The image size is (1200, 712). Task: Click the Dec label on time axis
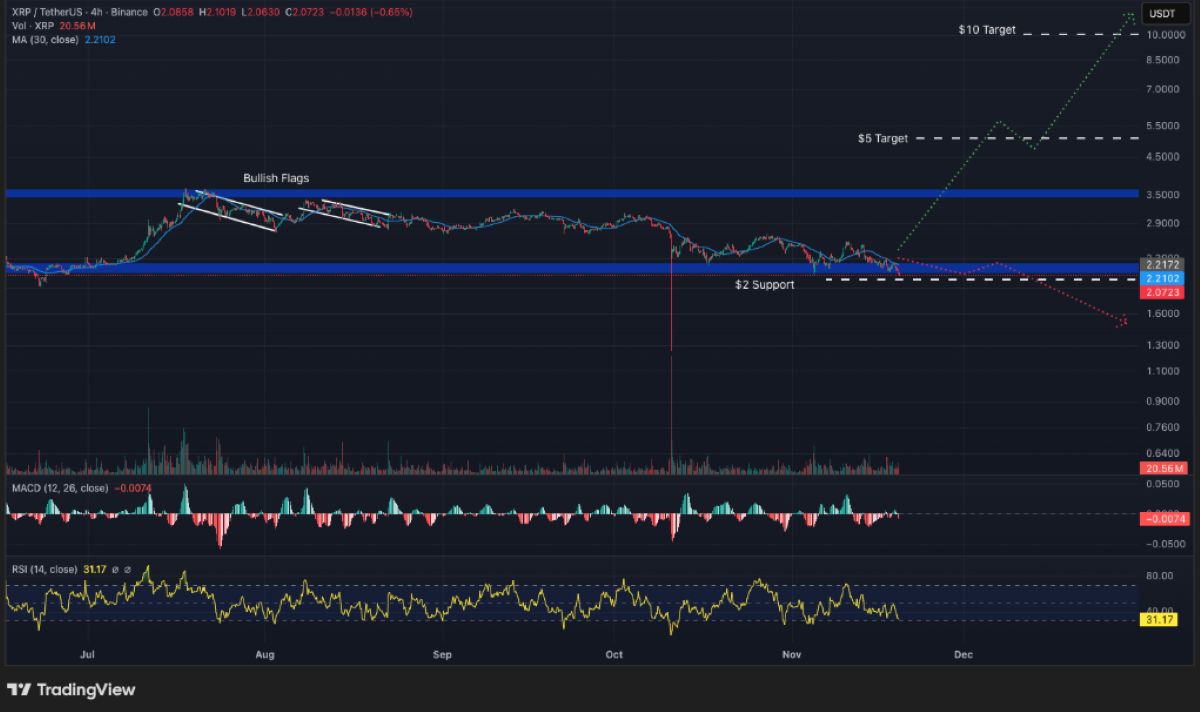pyautogui.click(x=963, y=655)
